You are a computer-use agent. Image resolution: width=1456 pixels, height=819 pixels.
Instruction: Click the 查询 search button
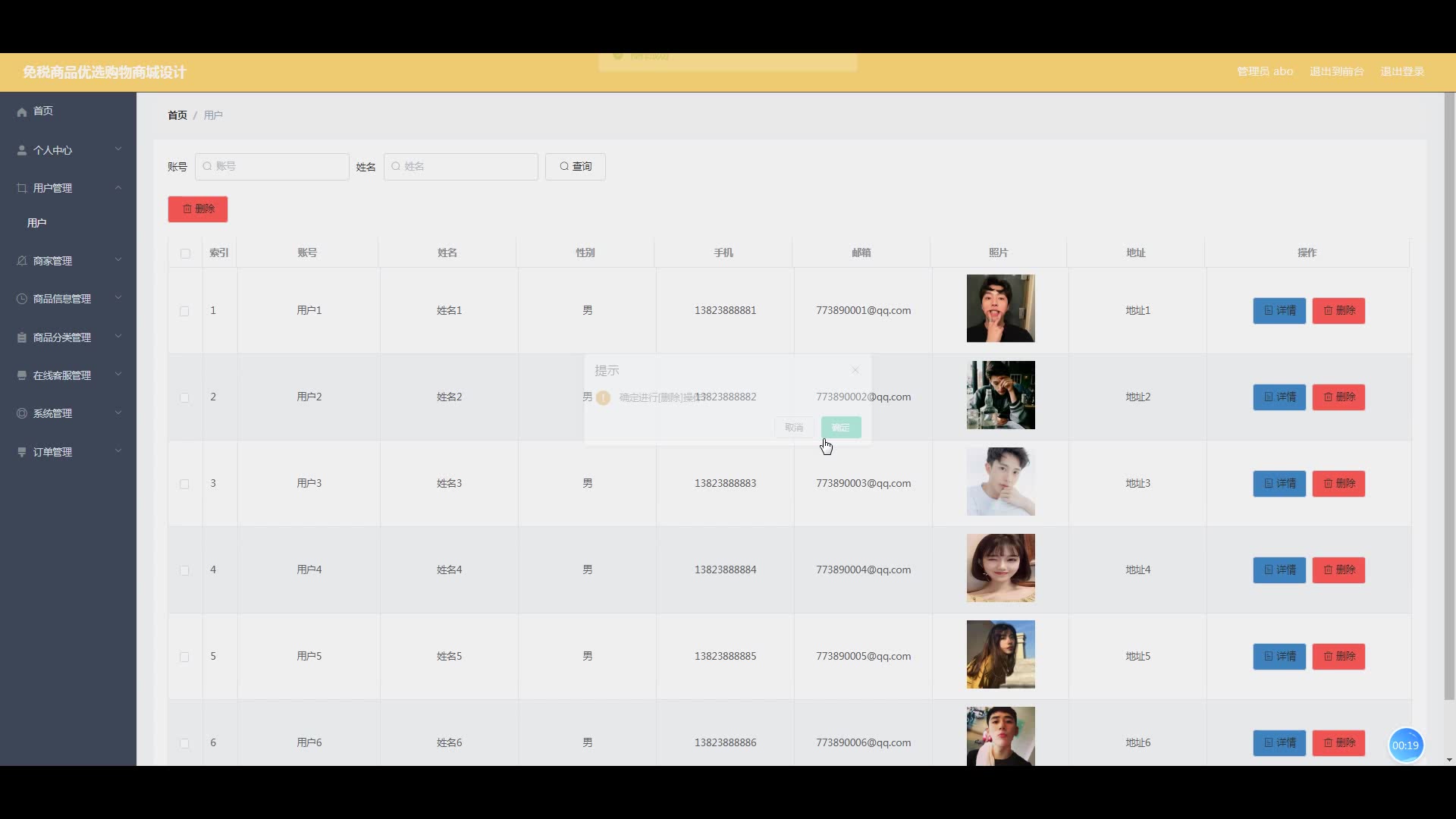tap(576, 167)
